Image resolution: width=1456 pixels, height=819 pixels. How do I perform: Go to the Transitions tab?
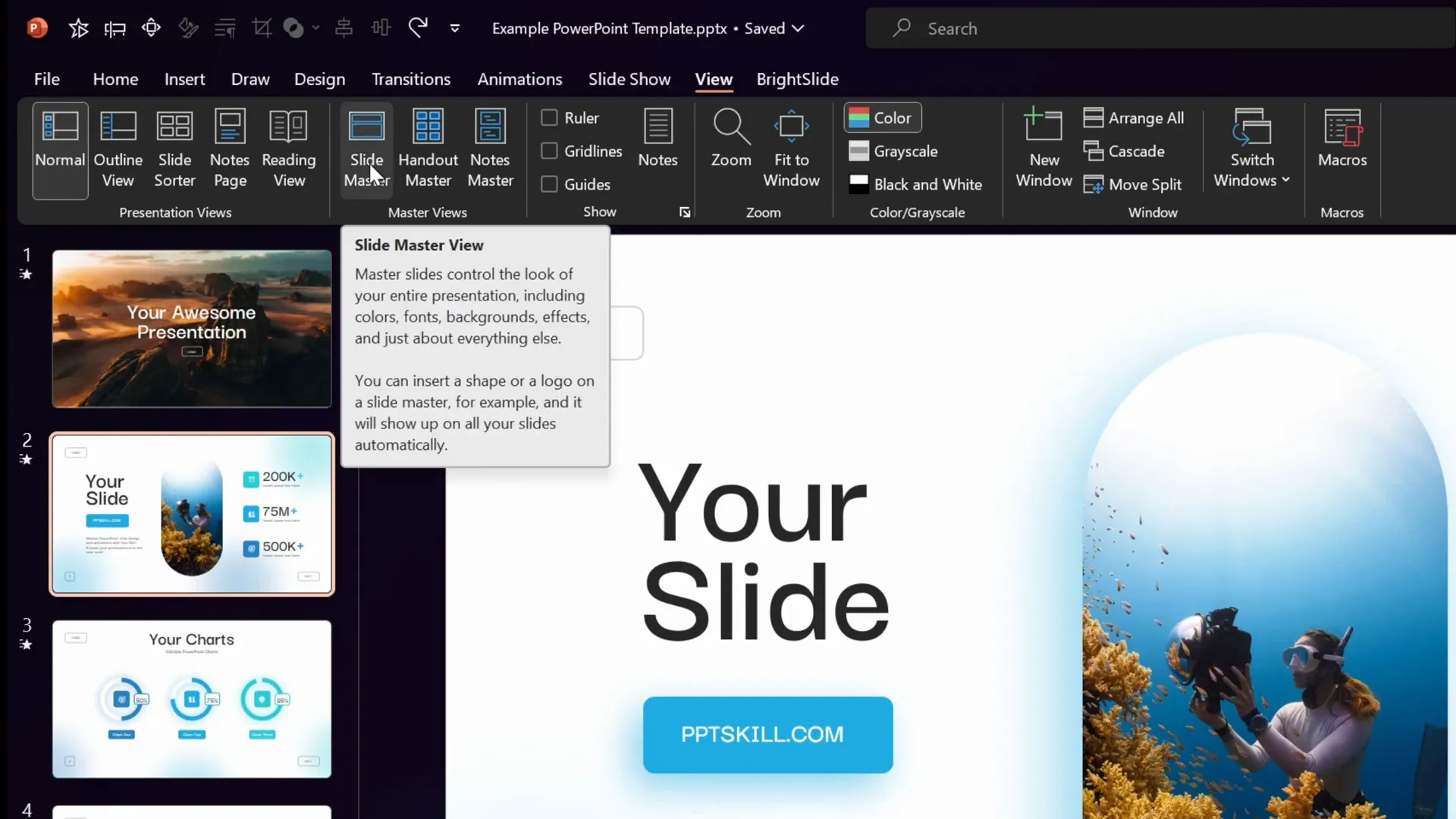[411, 79]
